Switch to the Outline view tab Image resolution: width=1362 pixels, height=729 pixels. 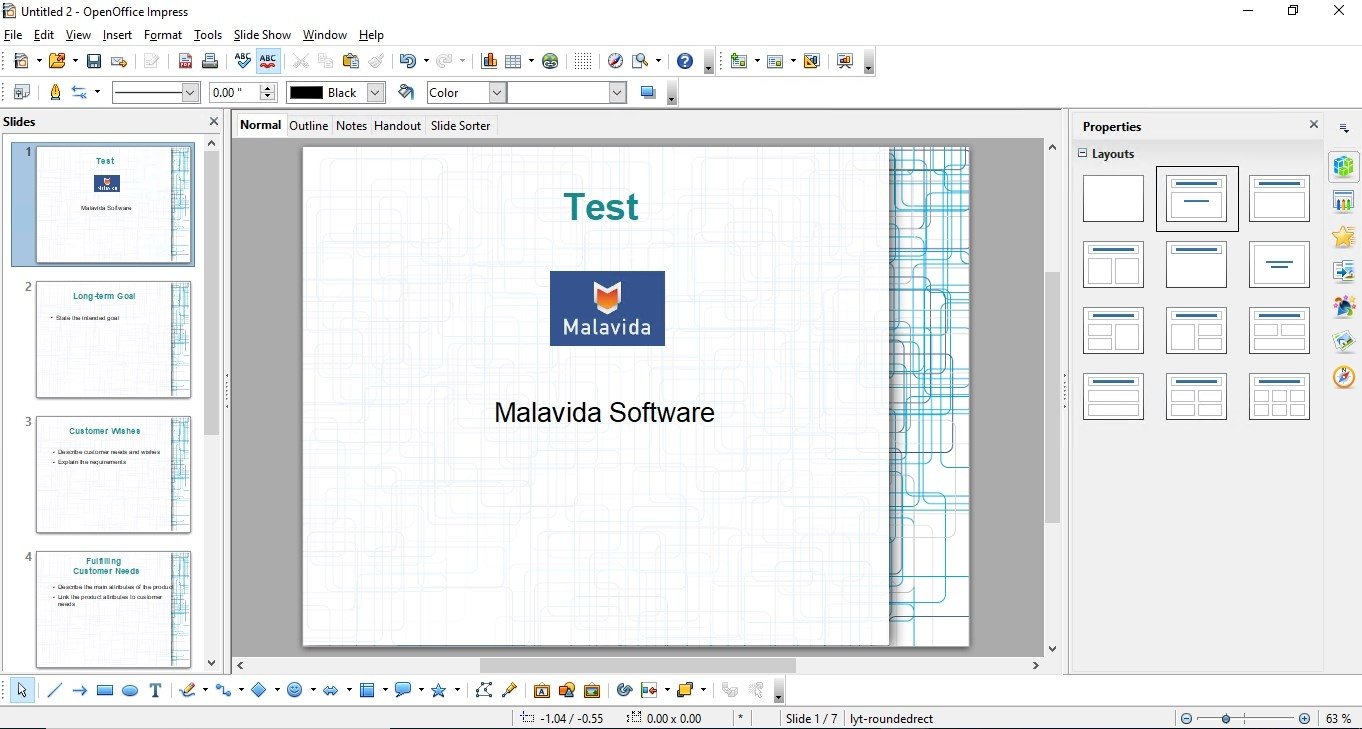308,126
